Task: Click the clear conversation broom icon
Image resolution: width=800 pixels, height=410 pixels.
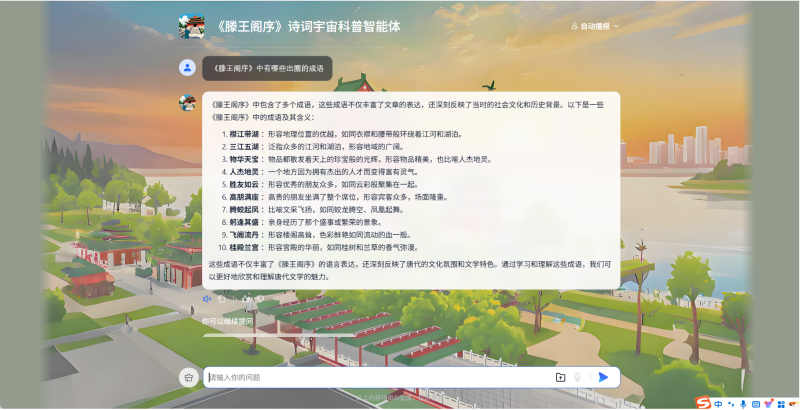Action: [187, 377]
